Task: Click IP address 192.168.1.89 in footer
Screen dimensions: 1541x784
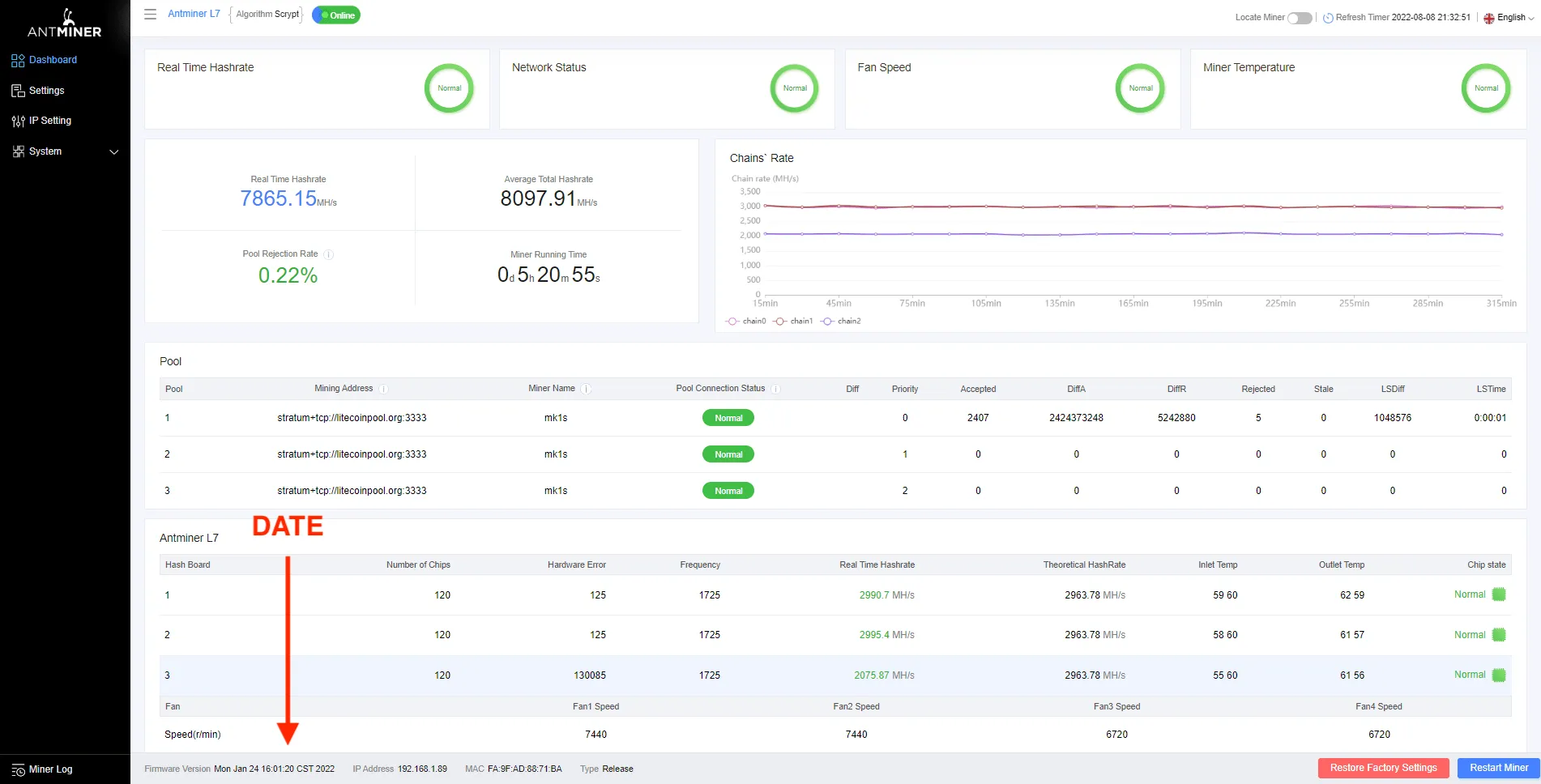Action: (x=422, y=769)
